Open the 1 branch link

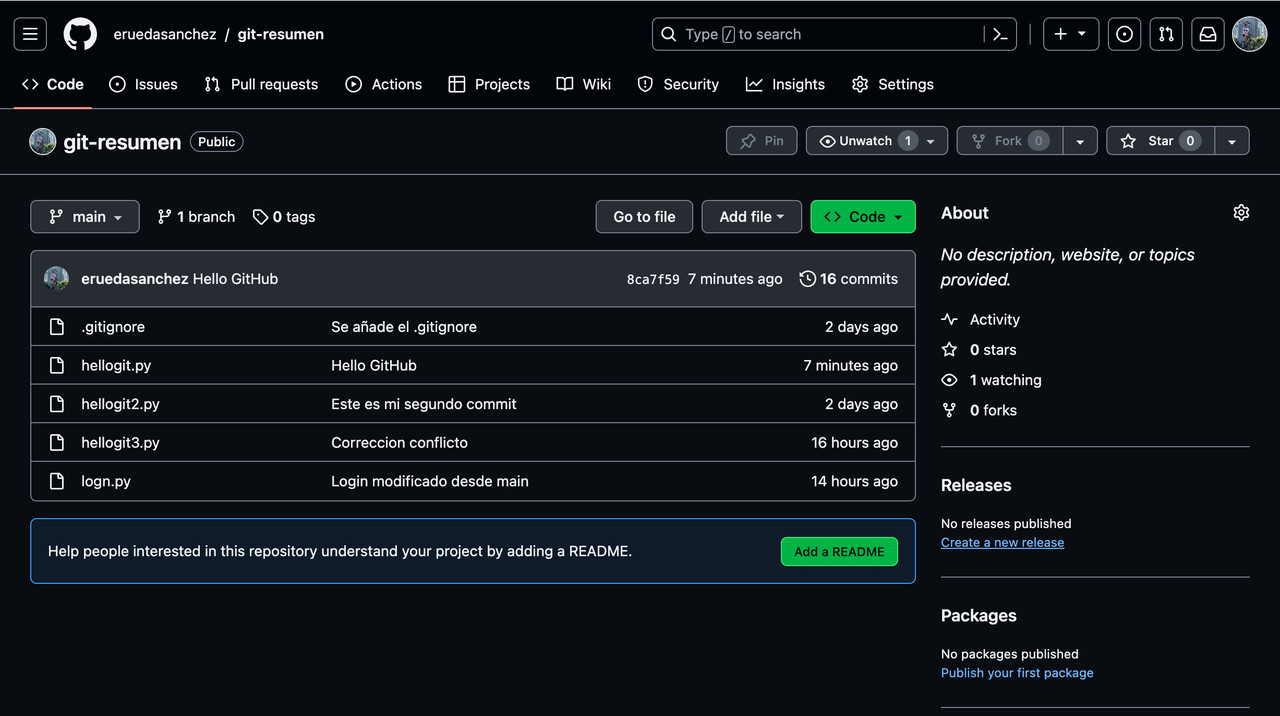(x=196, y=217)
